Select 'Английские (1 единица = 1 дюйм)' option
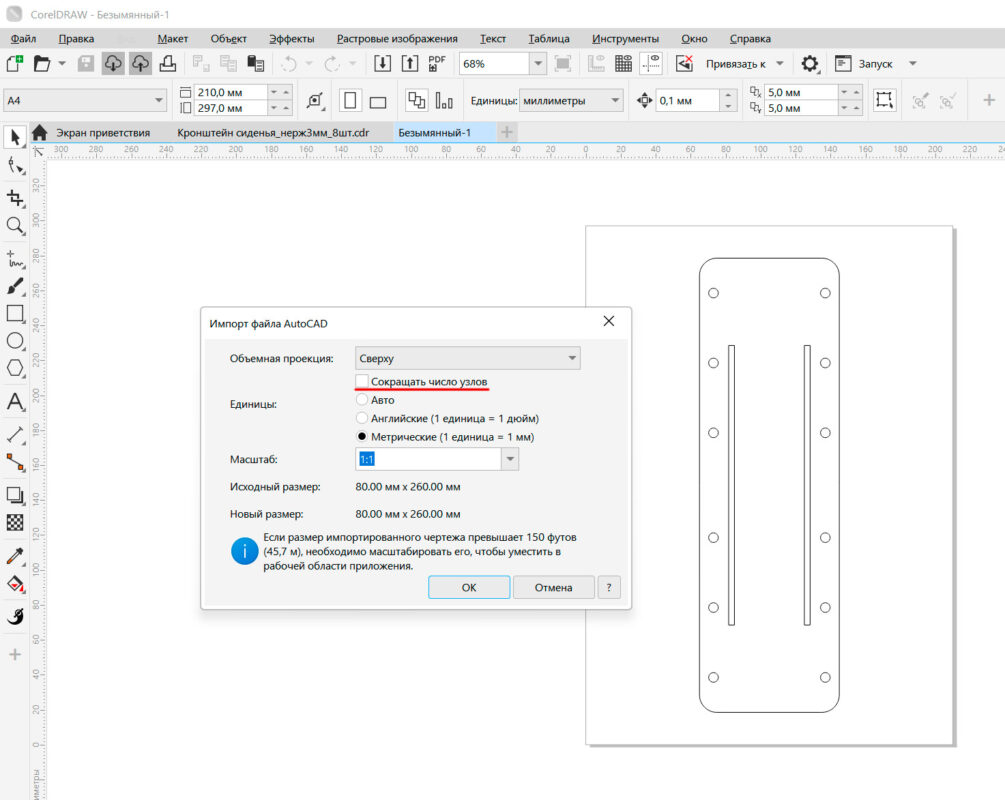This screenshot has width=1005, height=800. pyautogui.click(x=362, y=418)
